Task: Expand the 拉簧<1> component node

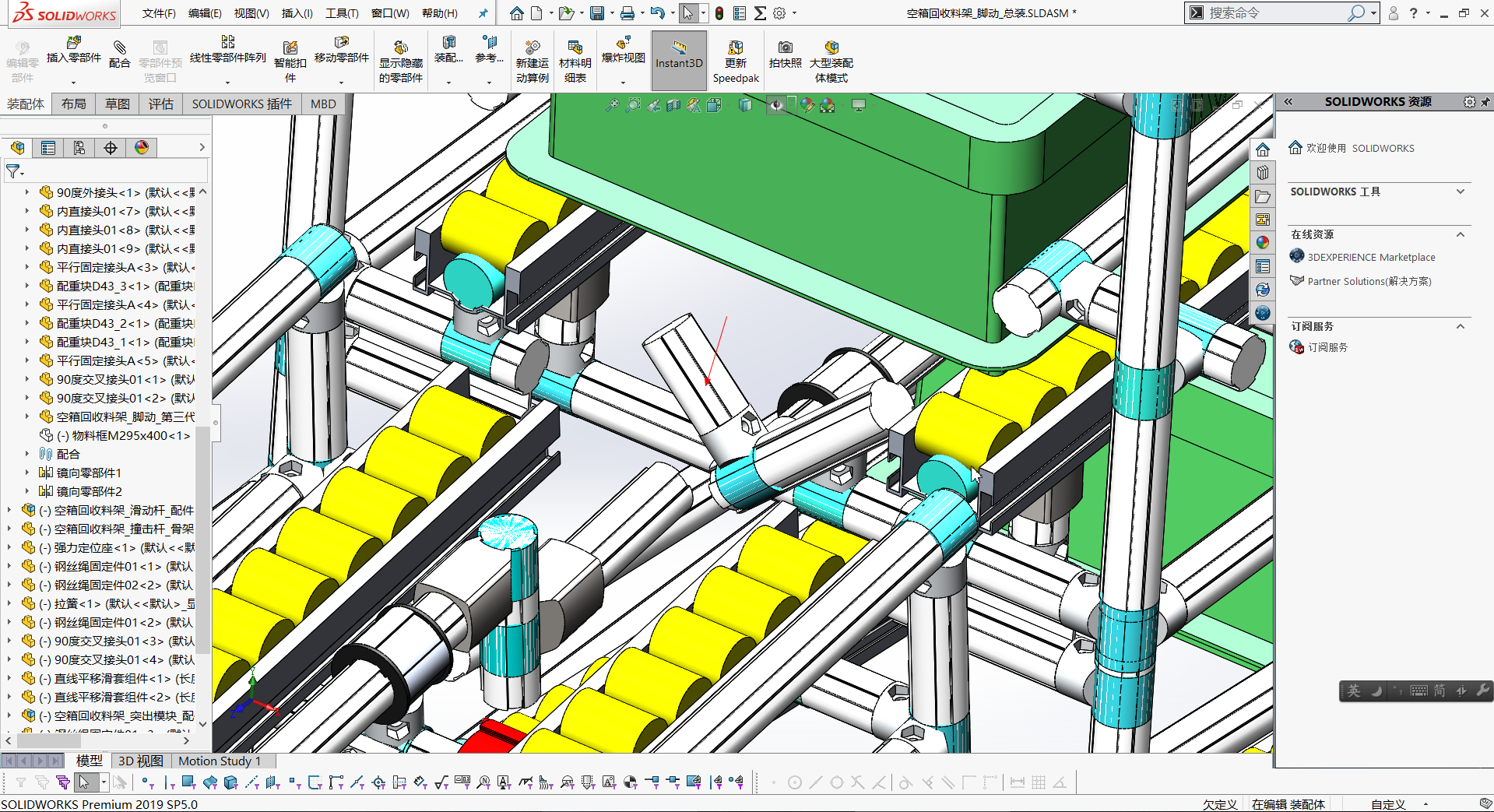Action: [x=9, y=603]
